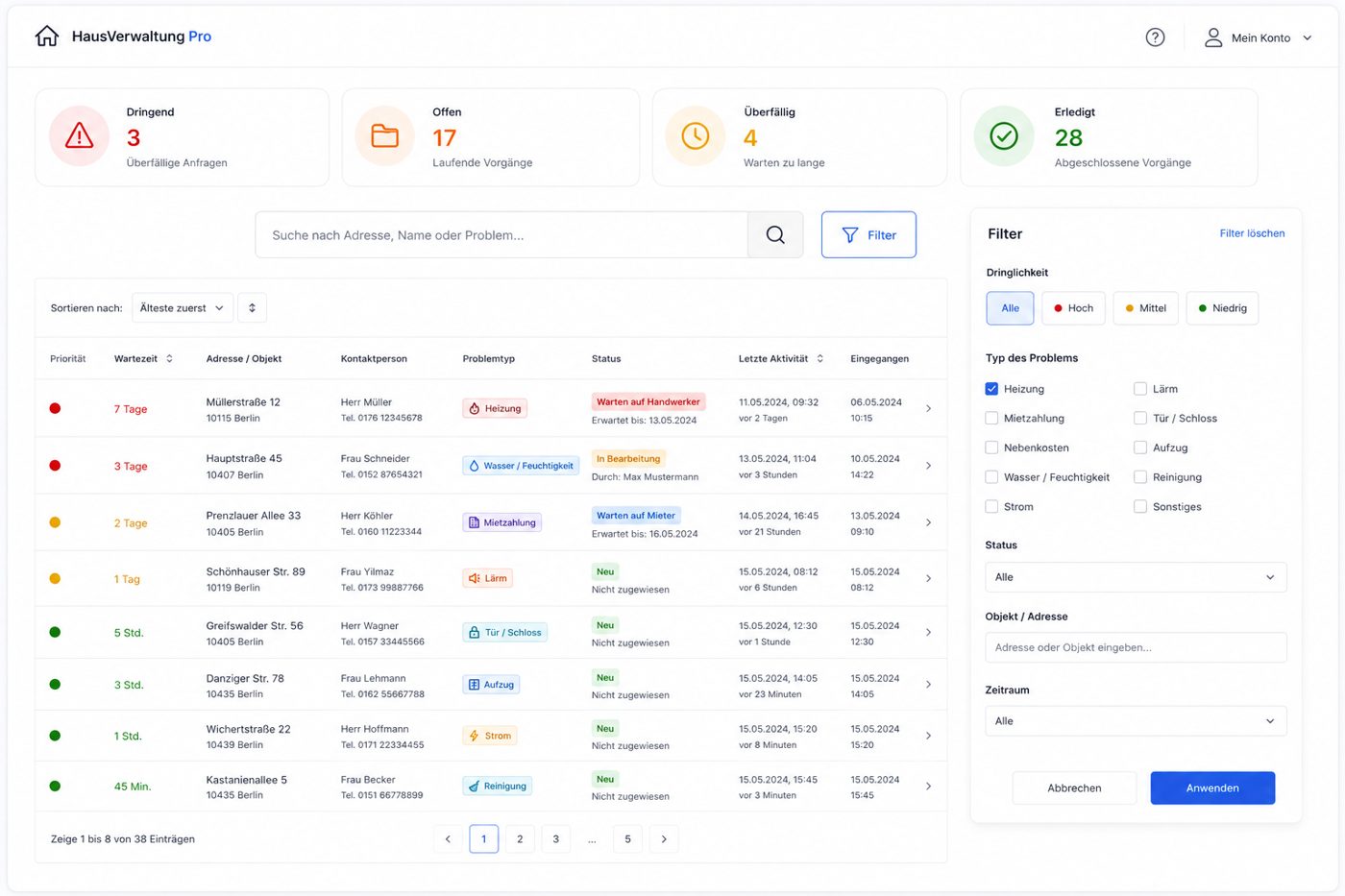
Task: Click the Filter löschen link
Action: pyautogui.click(x=1252, y=233)
